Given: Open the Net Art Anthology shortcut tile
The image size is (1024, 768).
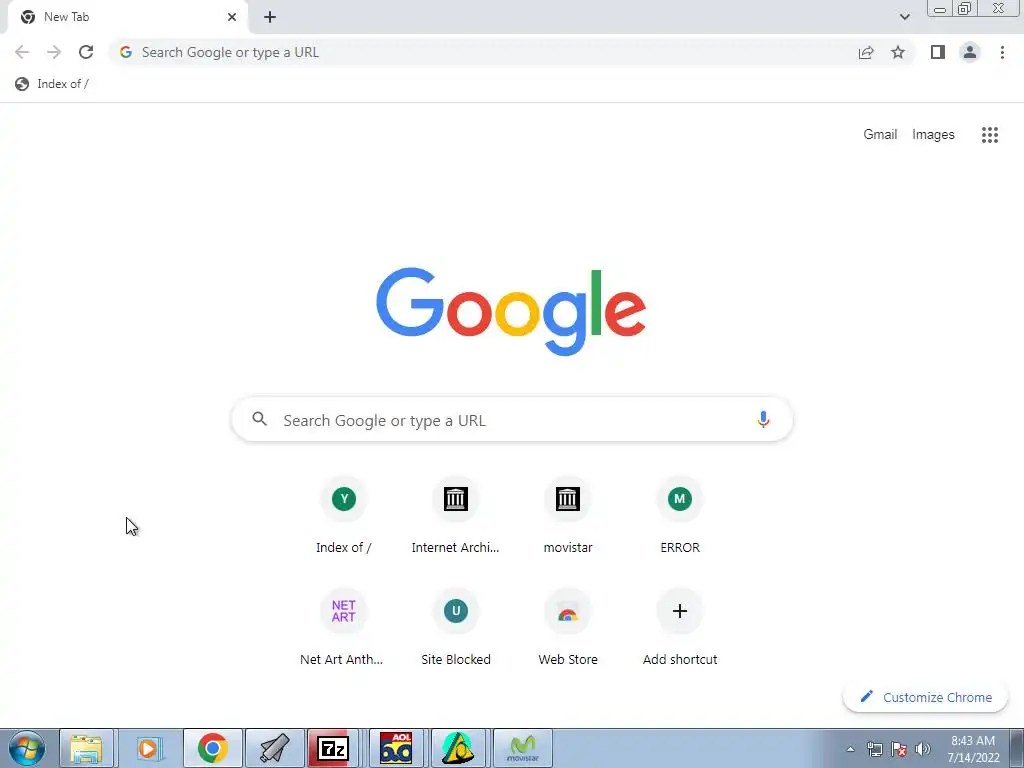Looking at the screenshot, I should 344,628.
